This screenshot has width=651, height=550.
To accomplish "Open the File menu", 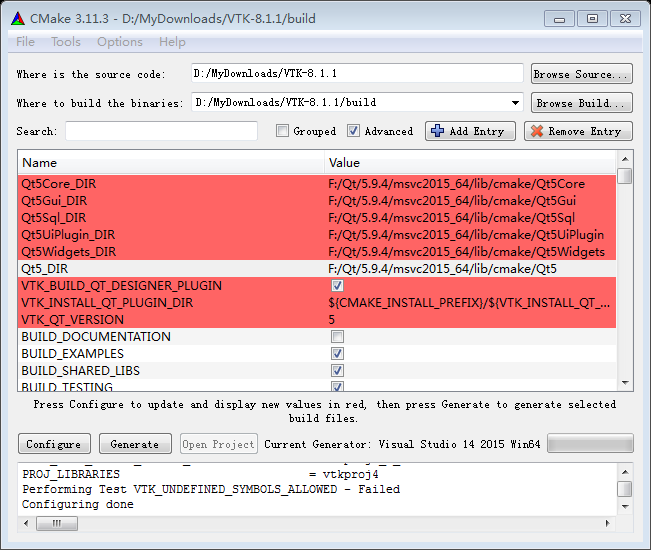I will (x=25, y=42).
